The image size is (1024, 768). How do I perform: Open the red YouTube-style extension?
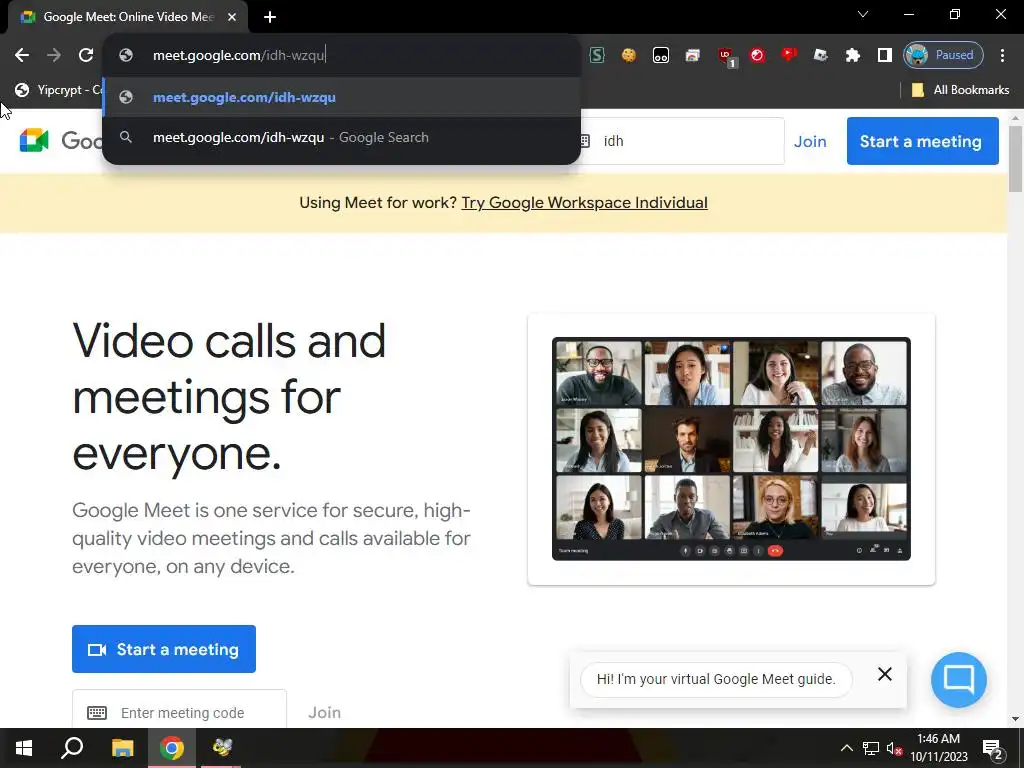click(789, 55)
